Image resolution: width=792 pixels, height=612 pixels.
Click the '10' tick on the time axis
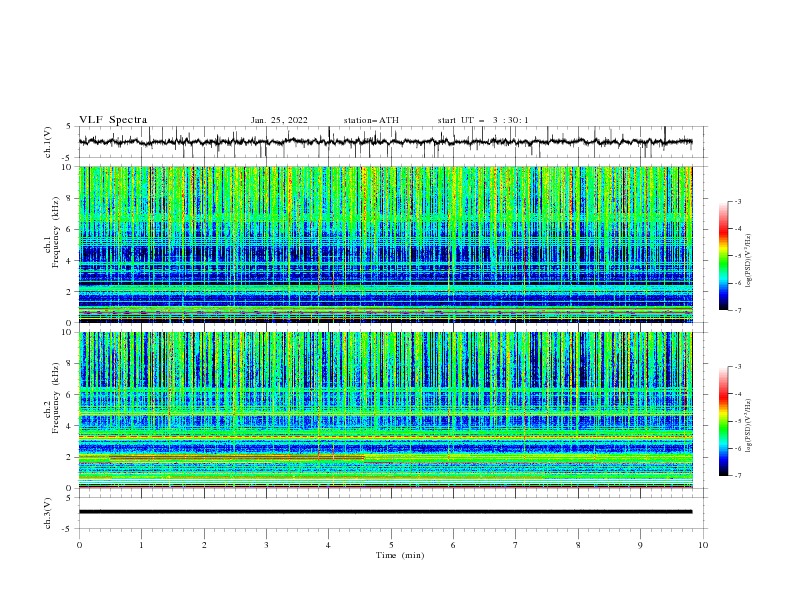[703, 545]
